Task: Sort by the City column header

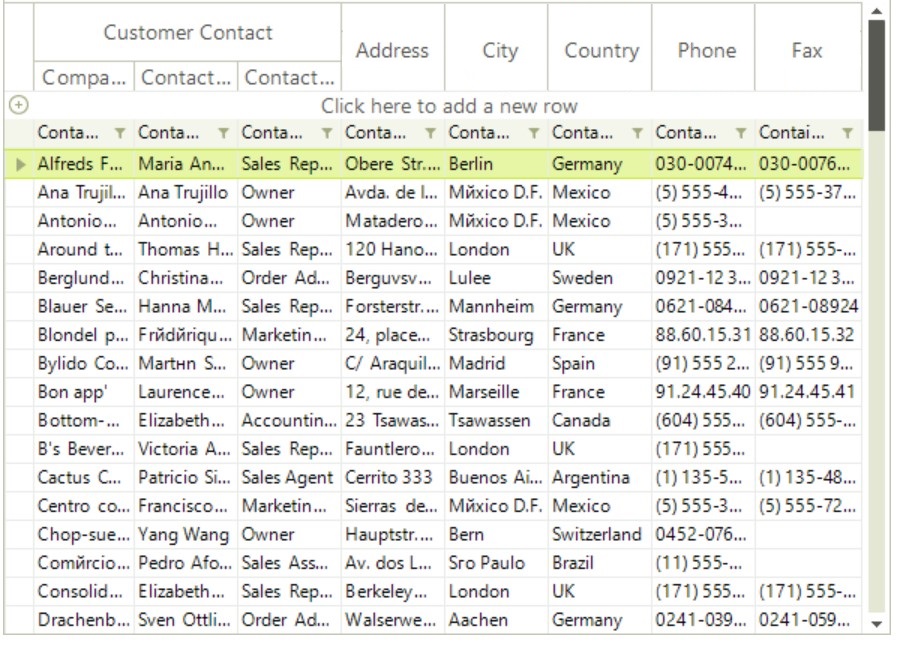Action: [x=499, y=50]
